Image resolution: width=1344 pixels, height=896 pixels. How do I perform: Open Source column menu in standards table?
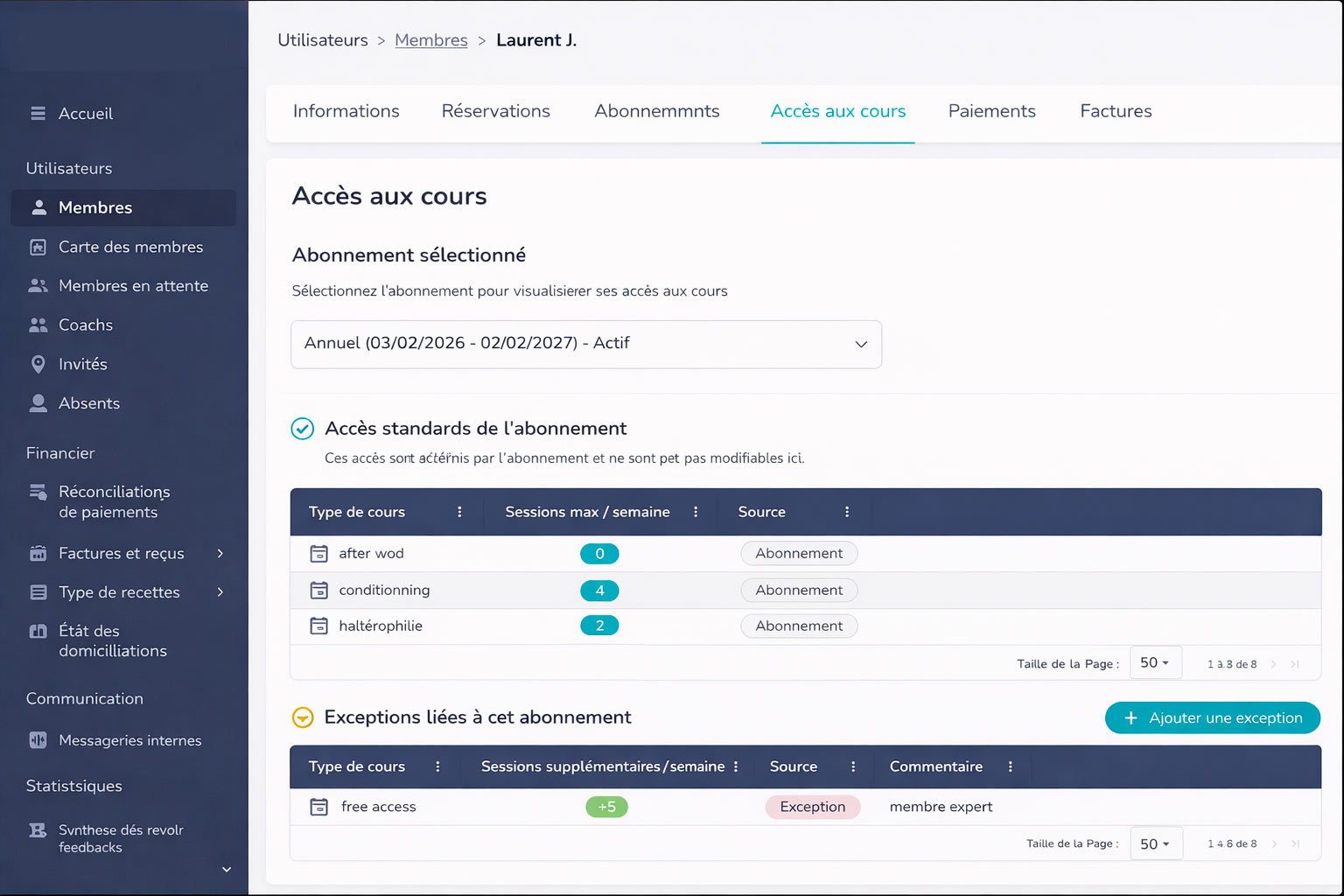(847, 512)
